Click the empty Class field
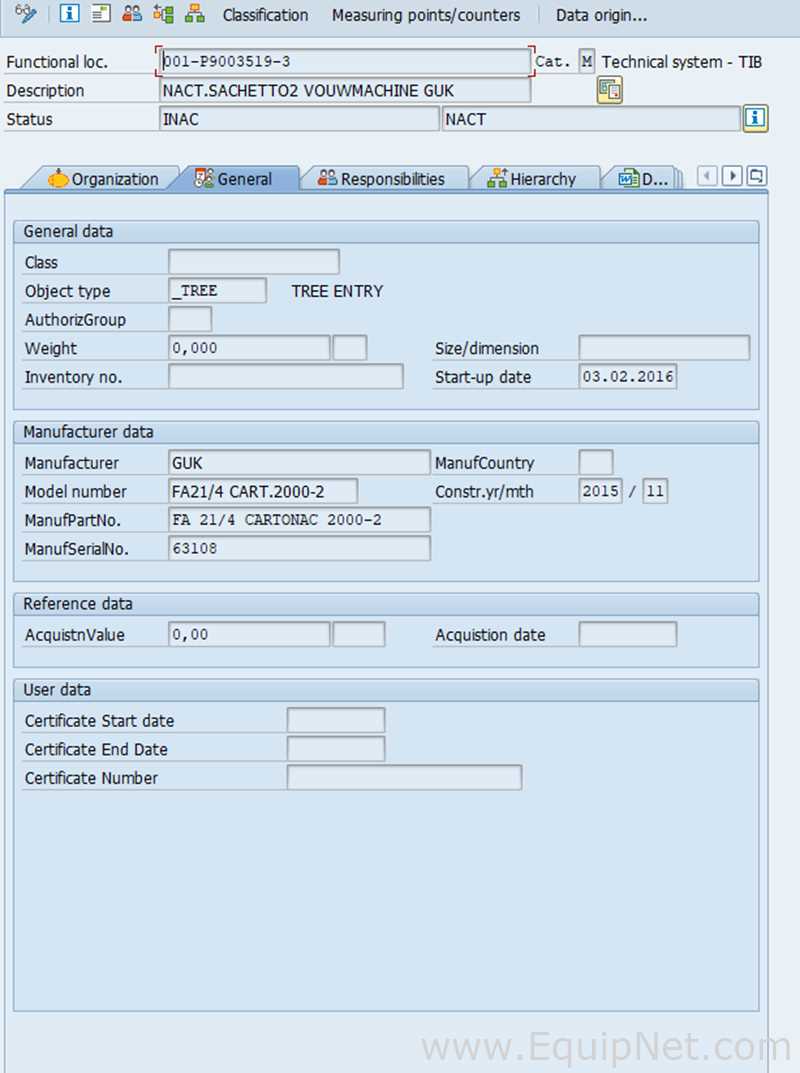Screen dimensions: 800x1073 click(254, 261)
